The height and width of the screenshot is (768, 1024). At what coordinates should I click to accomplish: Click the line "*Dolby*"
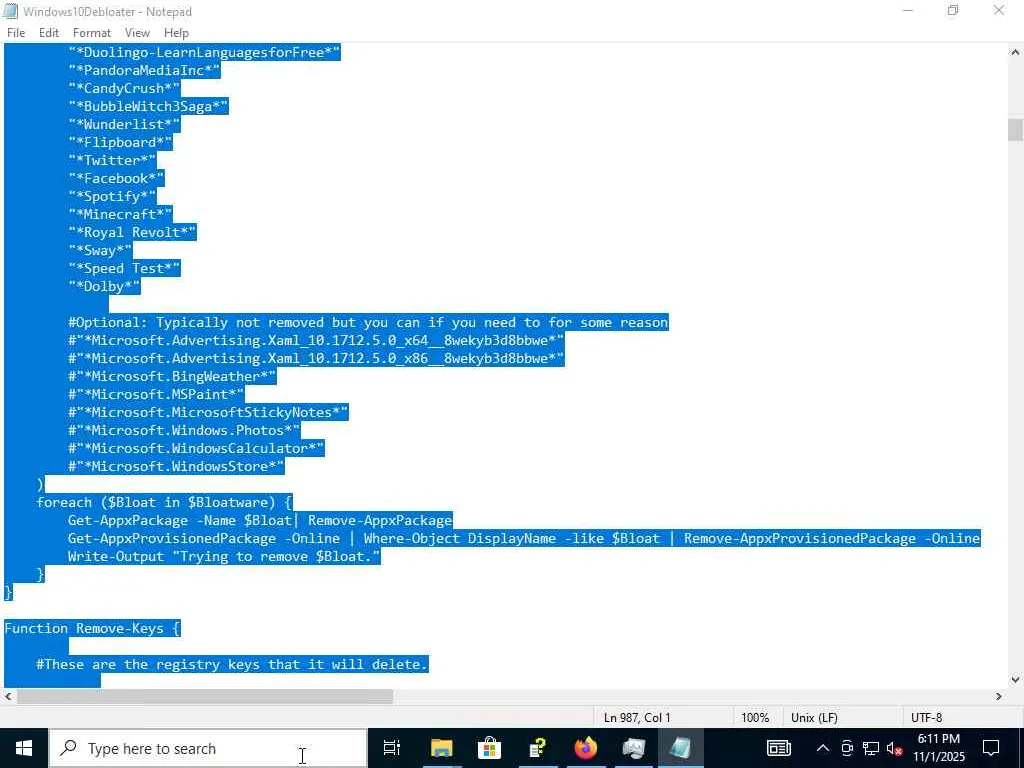pos(104,286)
